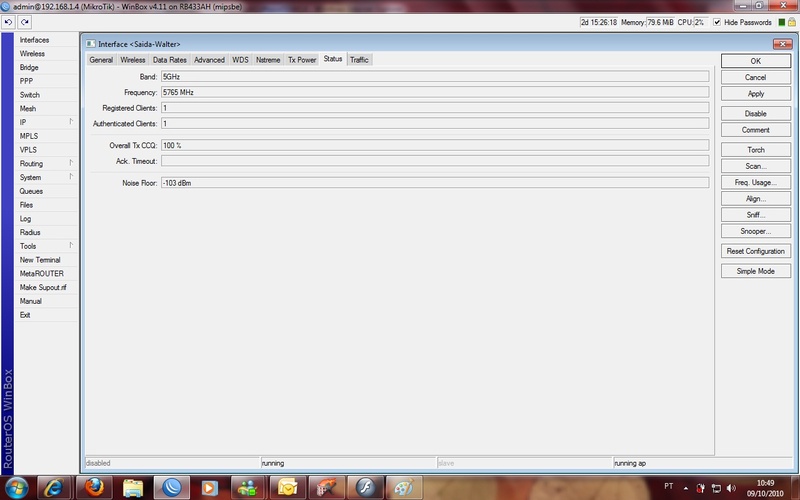The width and height of the screenshot is (800, 500).
Task: Click the Align... button
Action: tap(756, 199)
